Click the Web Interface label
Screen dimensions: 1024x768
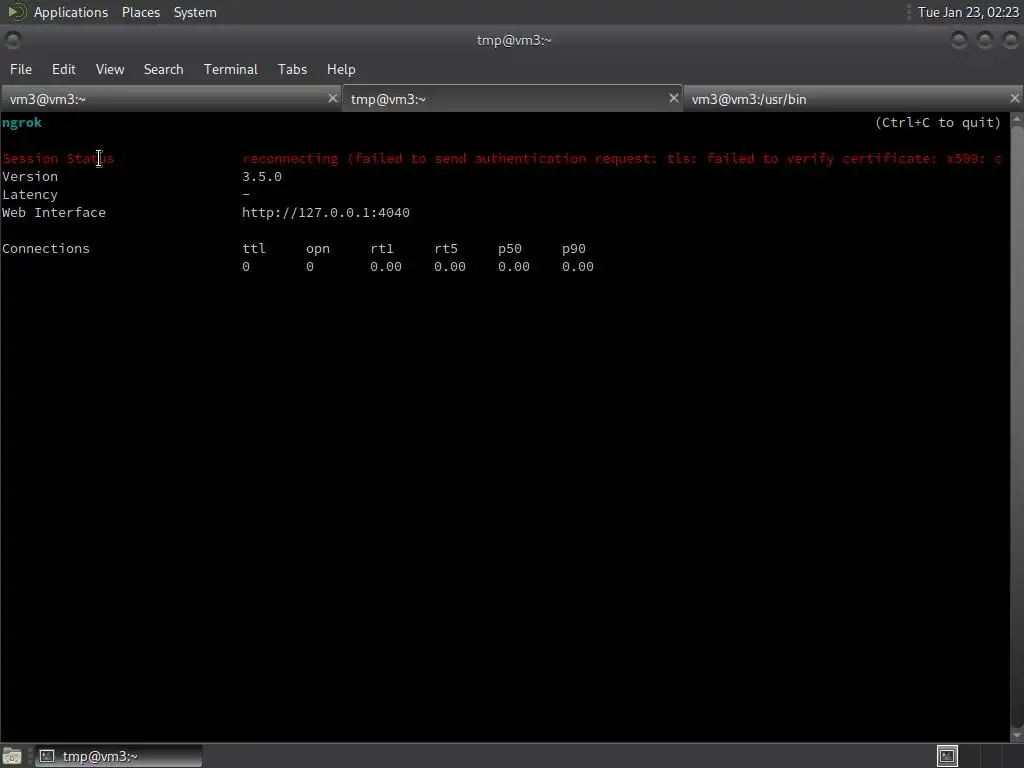(x=54, y=213)
